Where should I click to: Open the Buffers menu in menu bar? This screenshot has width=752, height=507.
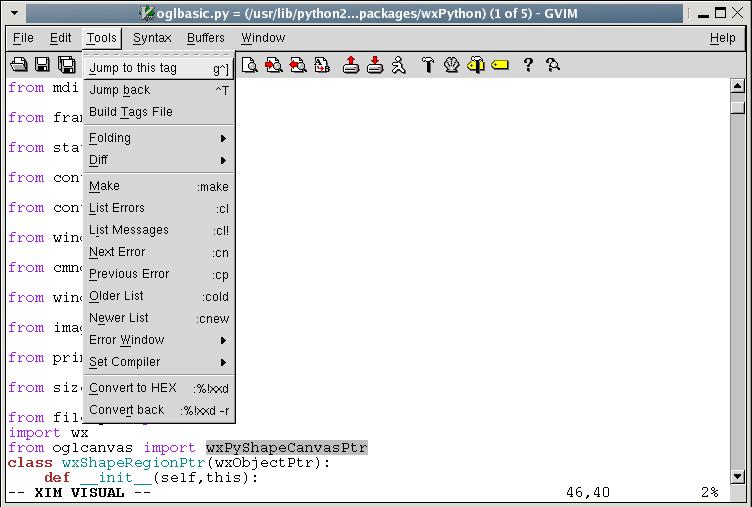point(206,38)
